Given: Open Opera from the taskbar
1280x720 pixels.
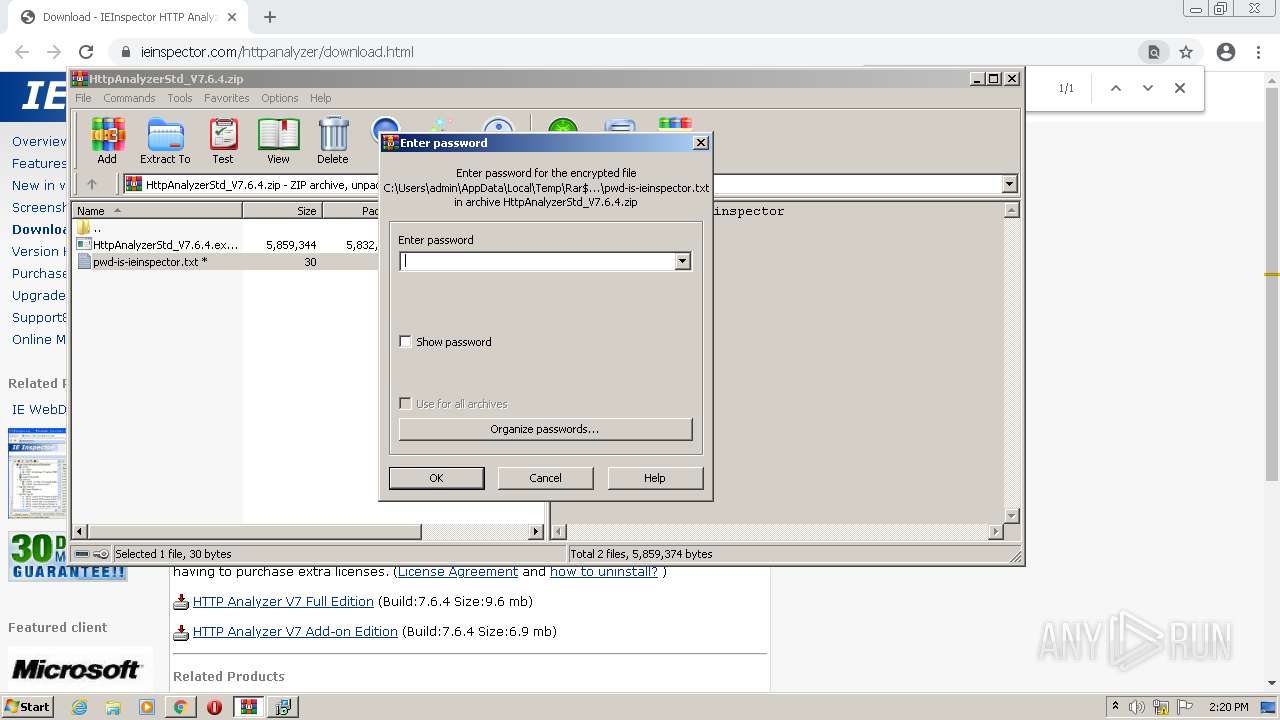Looking at the screenshot, I should pyautogui.click(x=214, y=707).
